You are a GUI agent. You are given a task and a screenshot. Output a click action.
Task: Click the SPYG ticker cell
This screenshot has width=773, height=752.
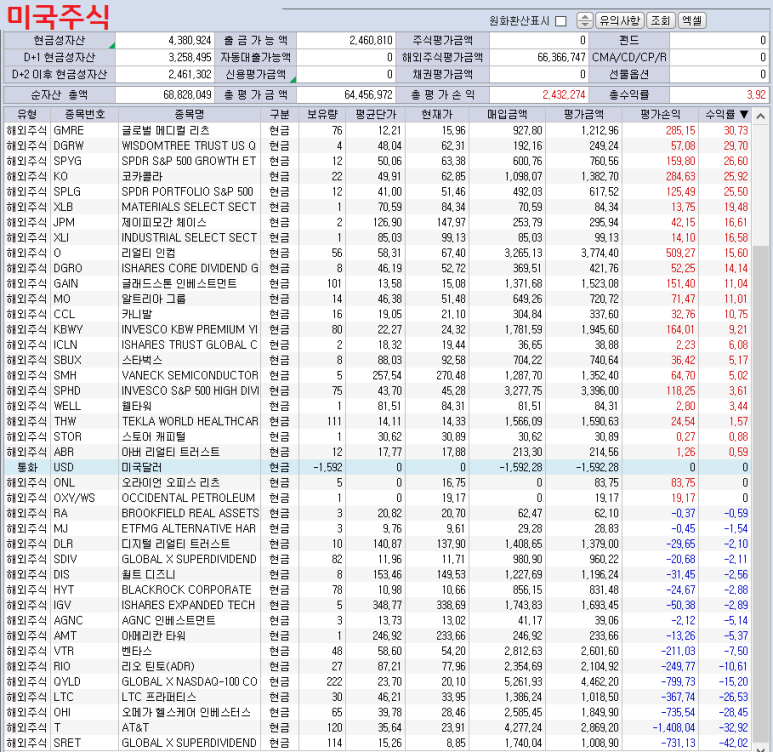tap(84, 161)
